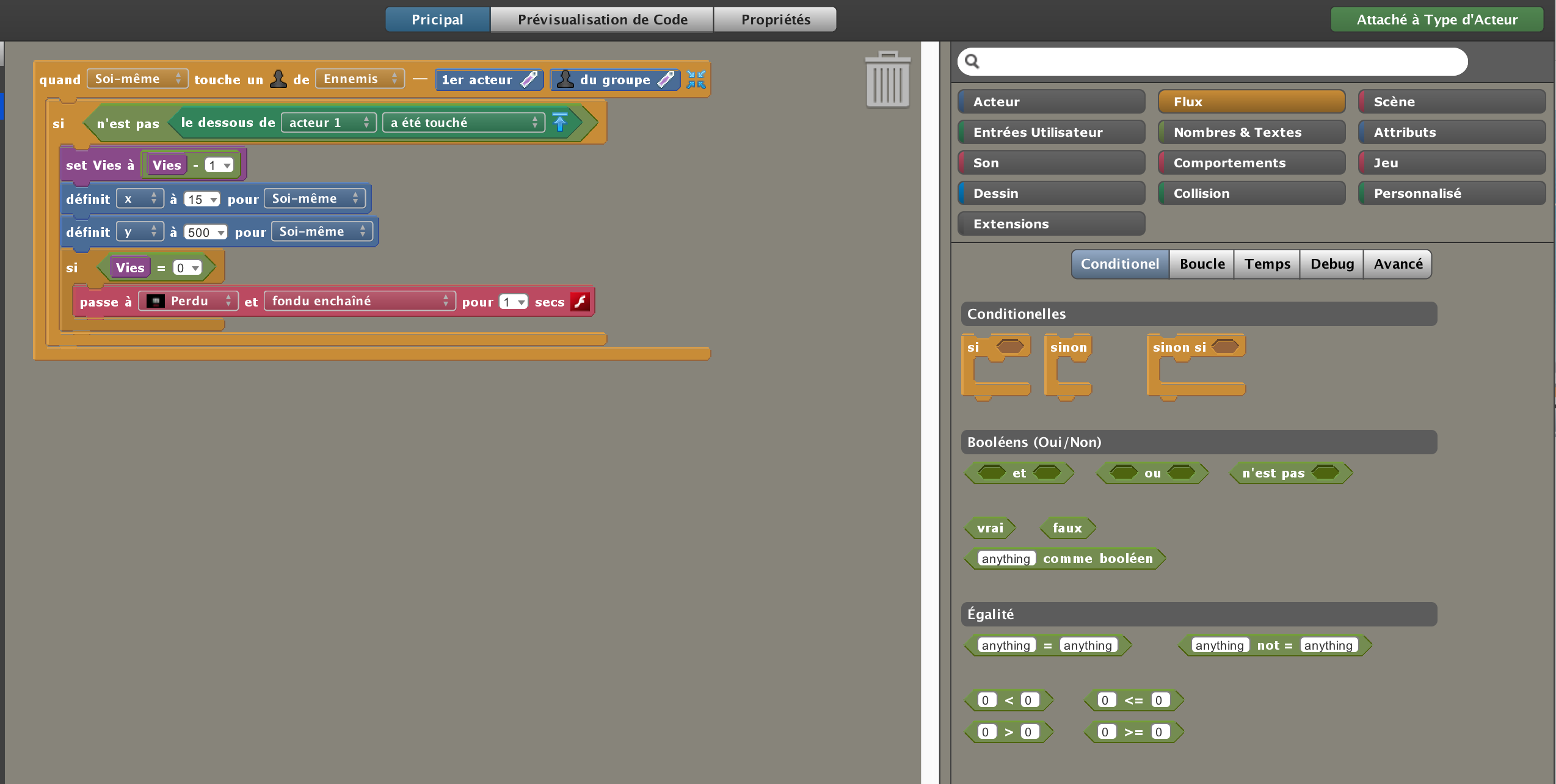Open the 'x' property dropdown
Screen dimensions: 1556x784
click(140, 198)
